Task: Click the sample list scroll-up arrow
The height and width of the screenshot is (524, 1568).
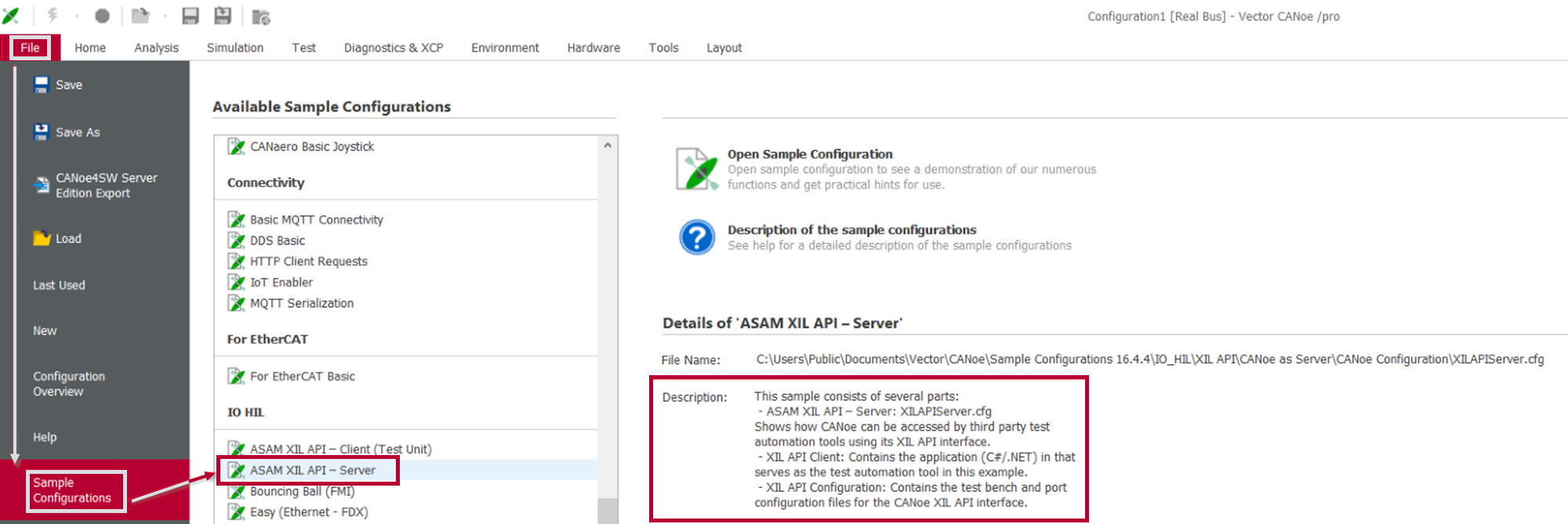Action: [x=608, y=146]
